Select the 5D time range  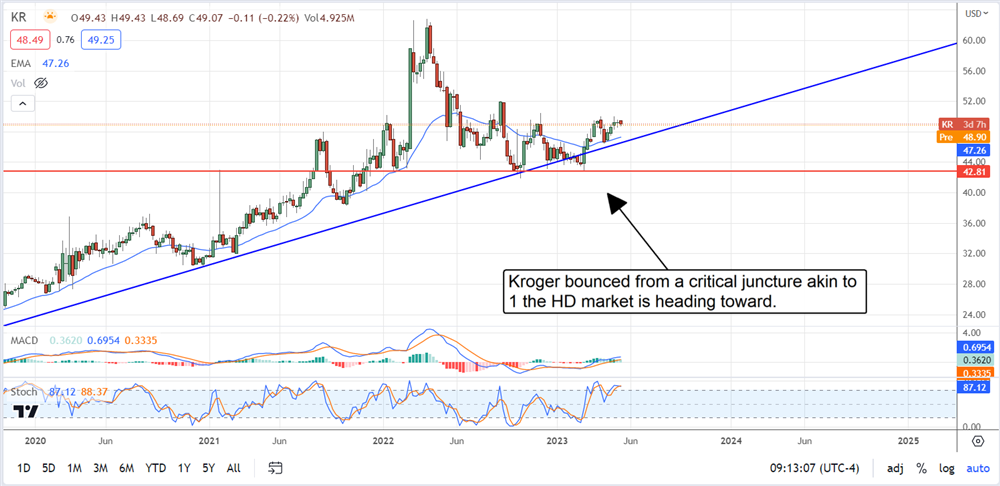tap(48, 468)
